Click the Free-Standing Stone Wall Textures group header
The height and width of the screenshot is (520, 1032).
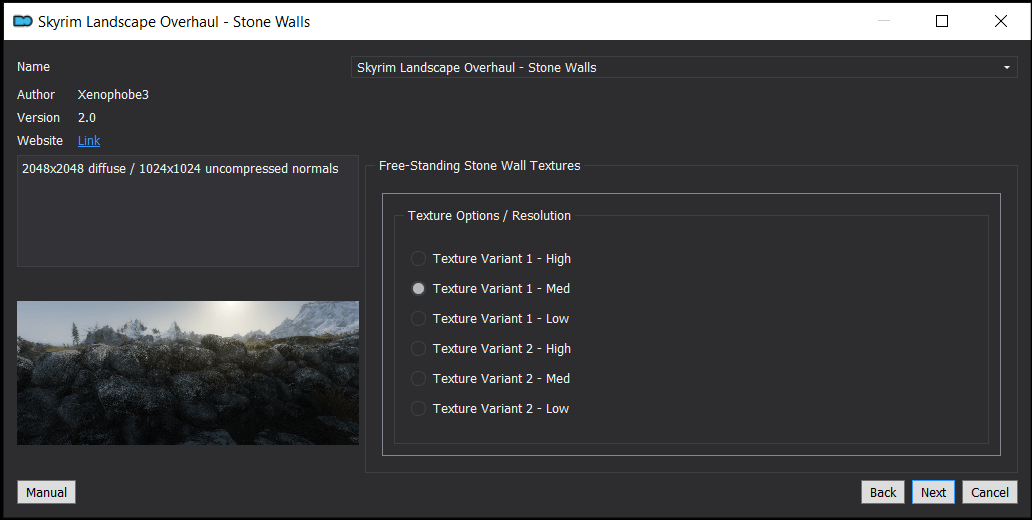pos(479,166)
